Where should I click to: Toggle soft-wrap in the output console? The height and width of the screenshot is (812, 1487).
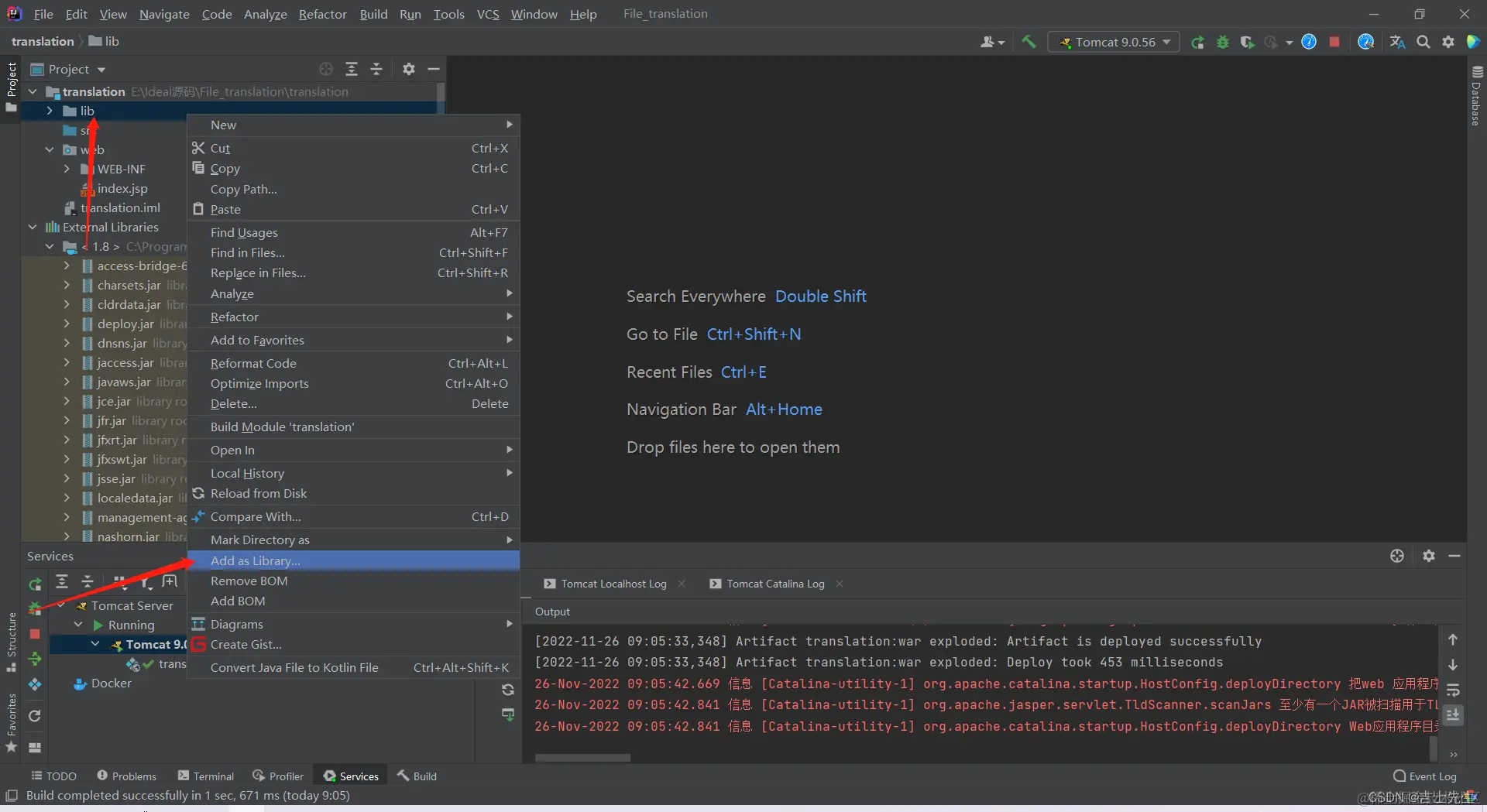pyautogui.click(x=1453, y=690)
